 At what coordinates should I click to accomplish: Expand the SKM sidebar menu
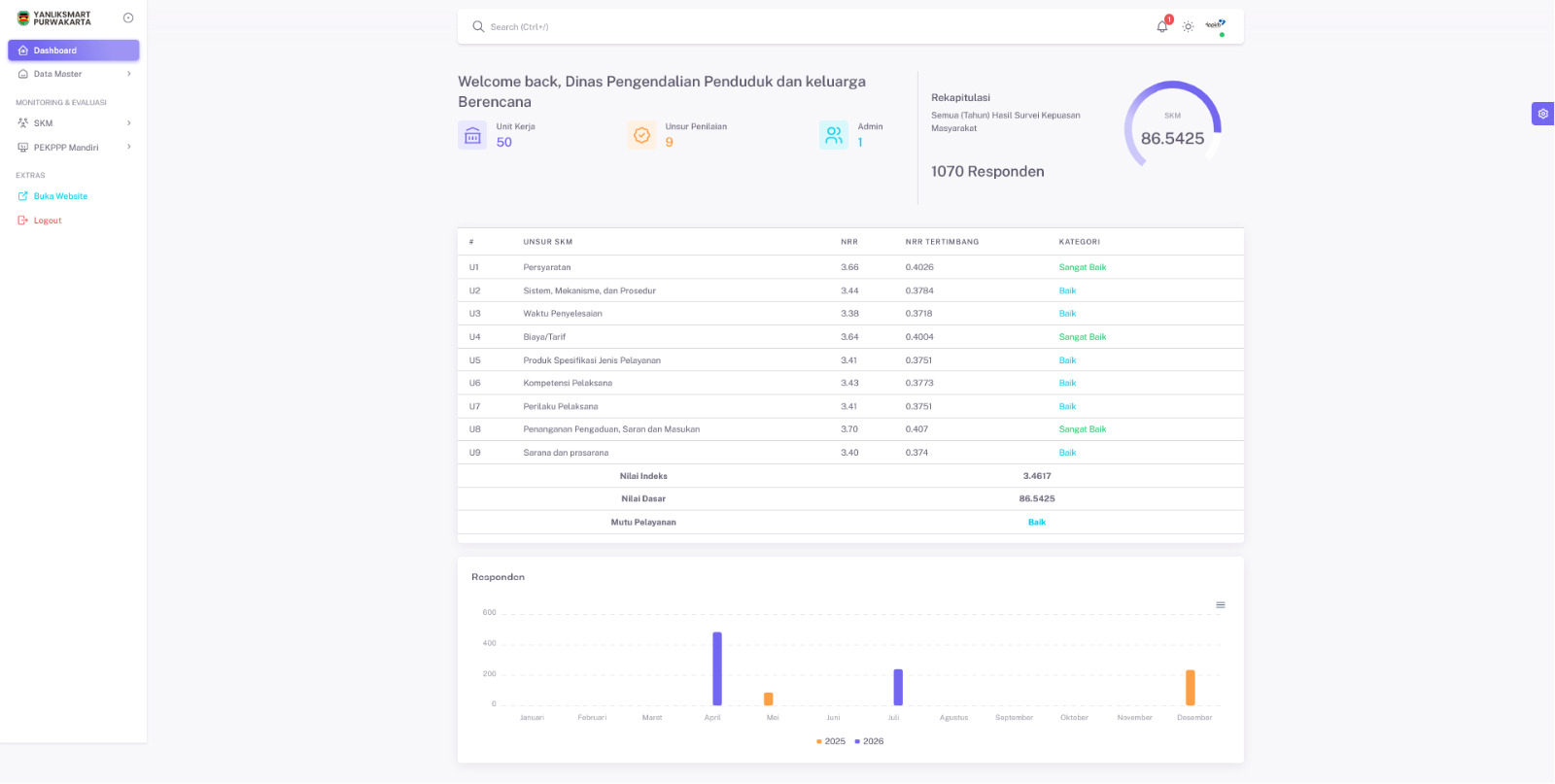[74, 123]
